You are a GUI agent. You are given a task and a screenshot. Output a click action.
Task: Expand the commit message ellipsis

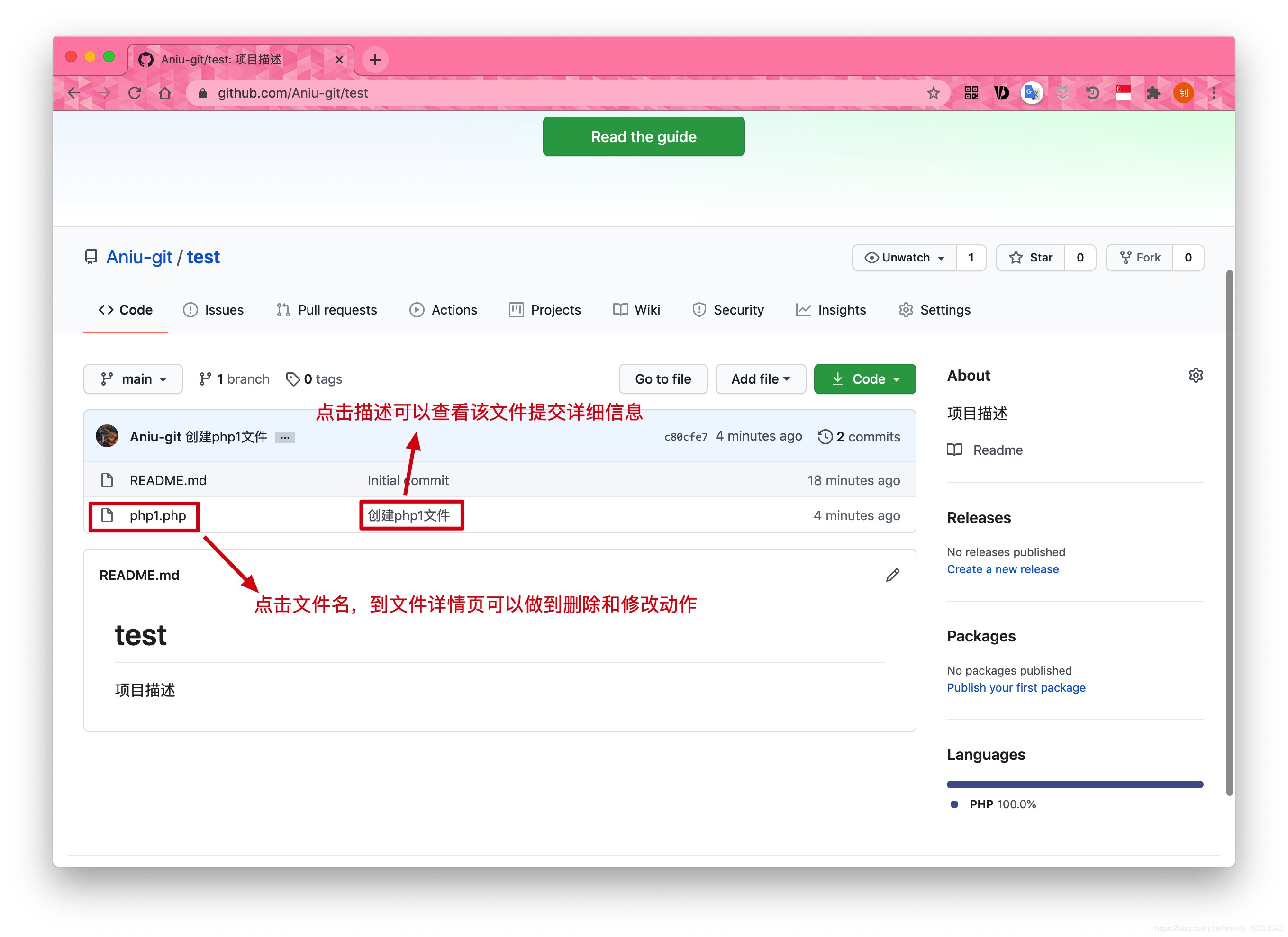284,437
